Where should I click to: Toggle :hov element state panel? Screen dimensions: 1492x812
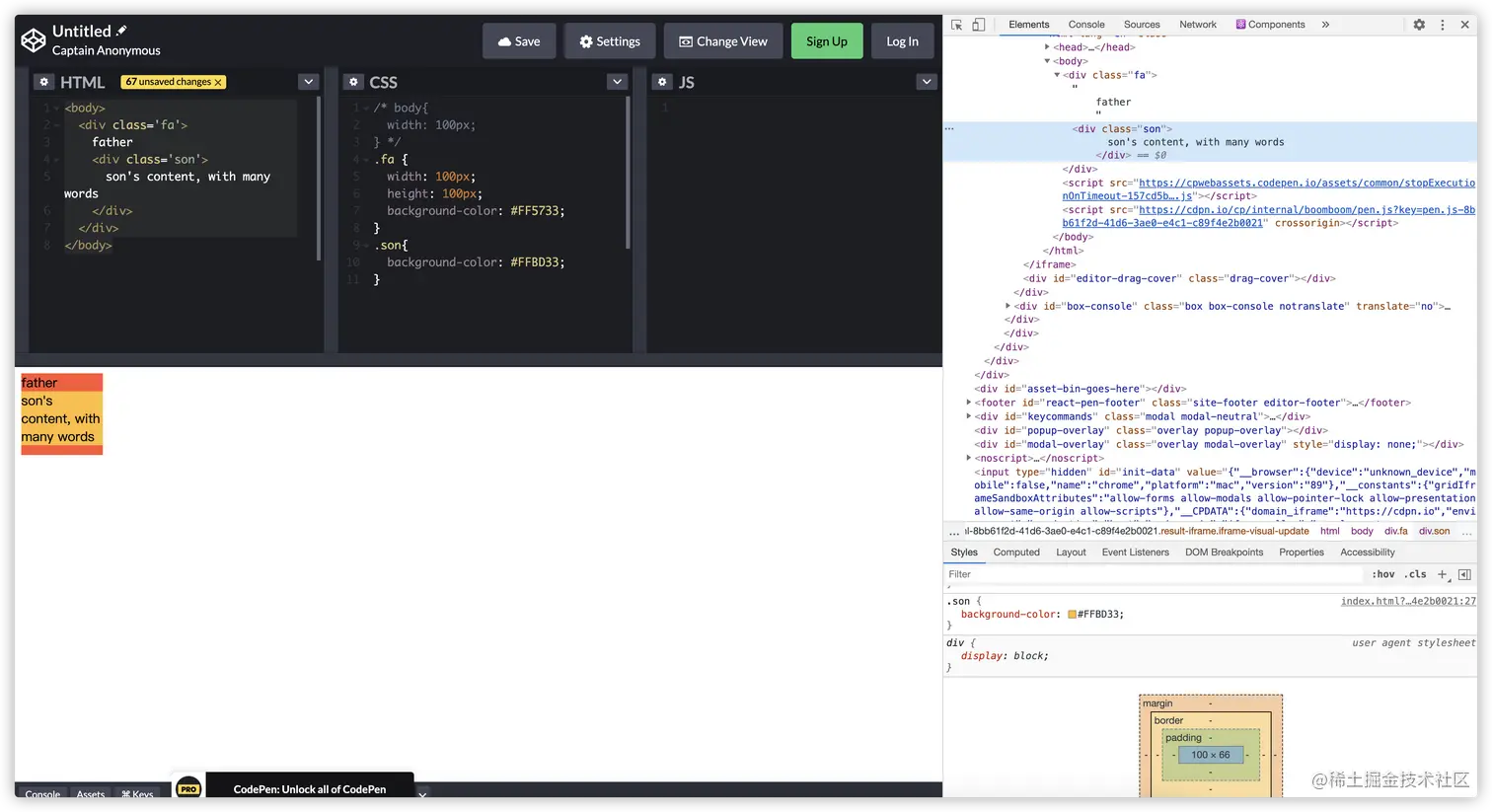tap(1383, 574)
